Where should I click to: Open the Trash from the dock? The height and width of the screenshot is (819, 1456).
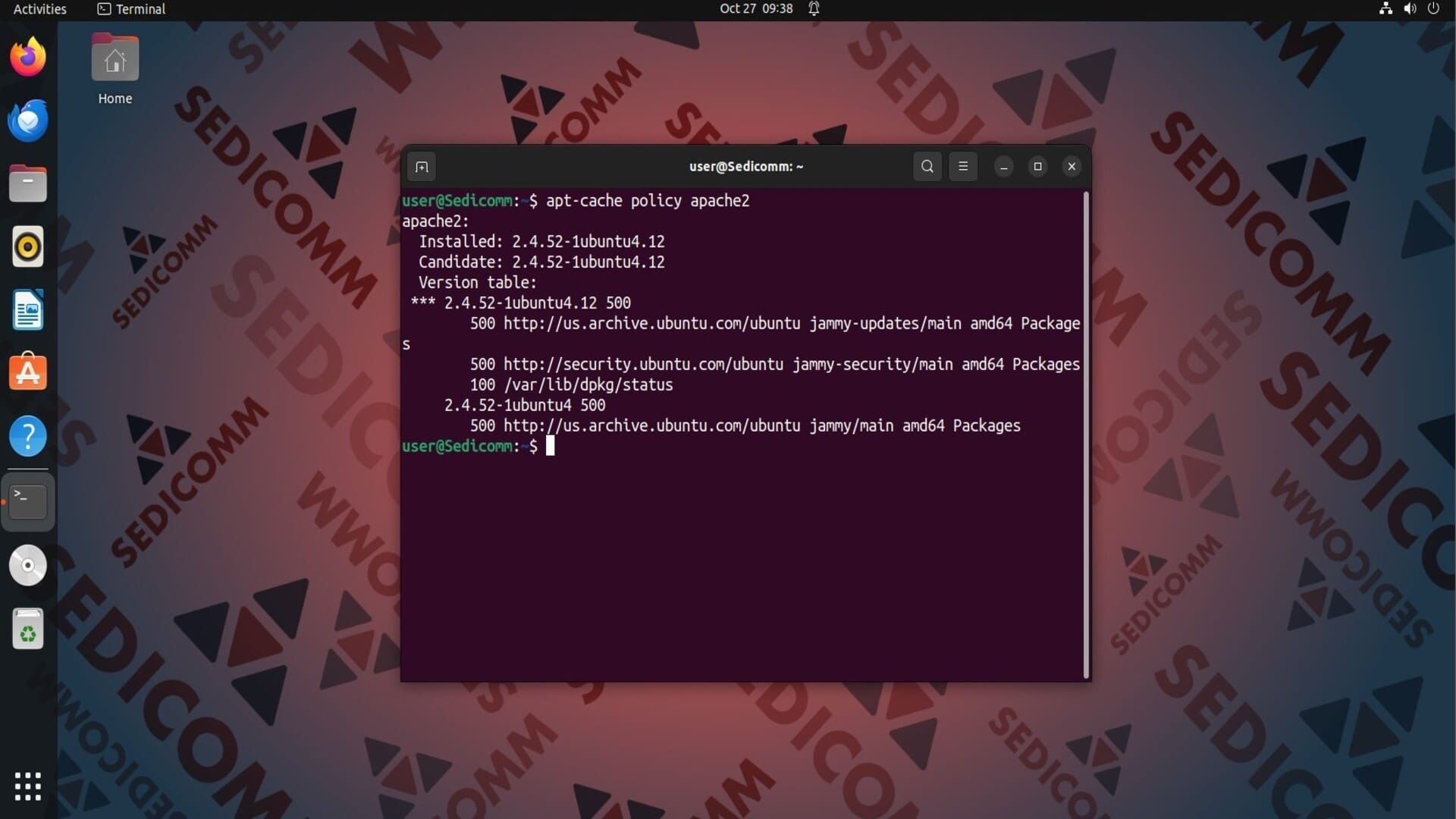[x=28, y=629]
